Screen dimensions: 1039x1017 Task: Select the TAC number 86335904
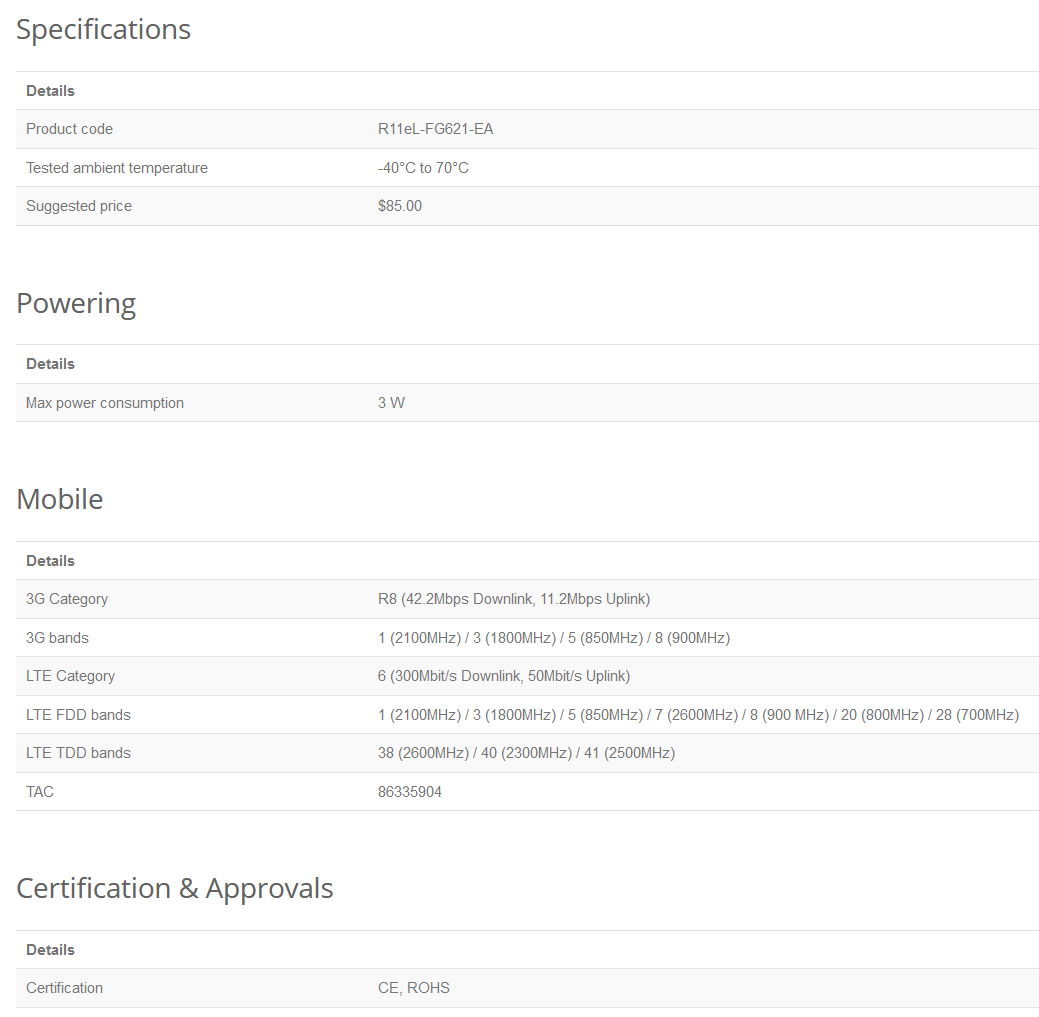click(410, 792)
